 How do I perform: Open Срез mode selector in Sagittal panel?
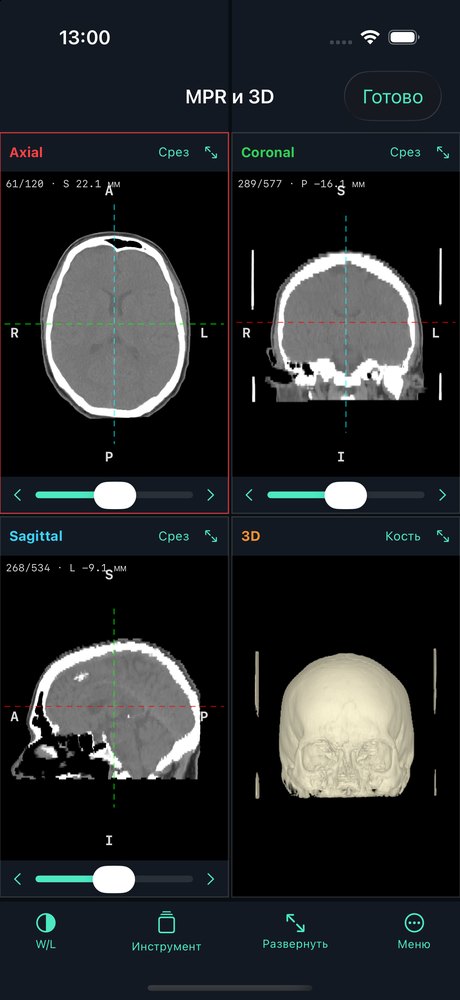coord(174,536)
